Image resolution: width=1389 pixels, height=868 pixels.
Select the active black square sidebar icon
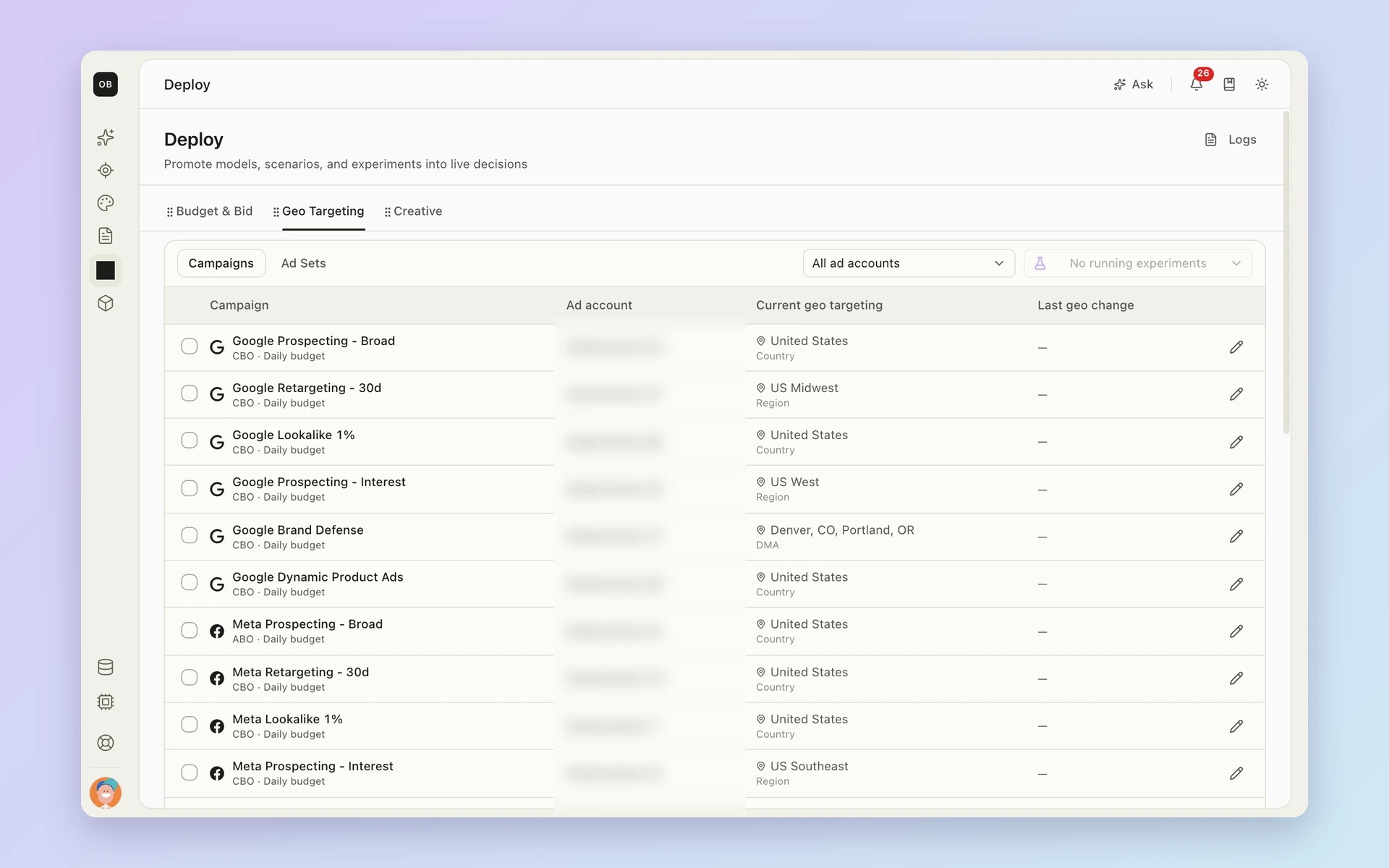point(106,271)
